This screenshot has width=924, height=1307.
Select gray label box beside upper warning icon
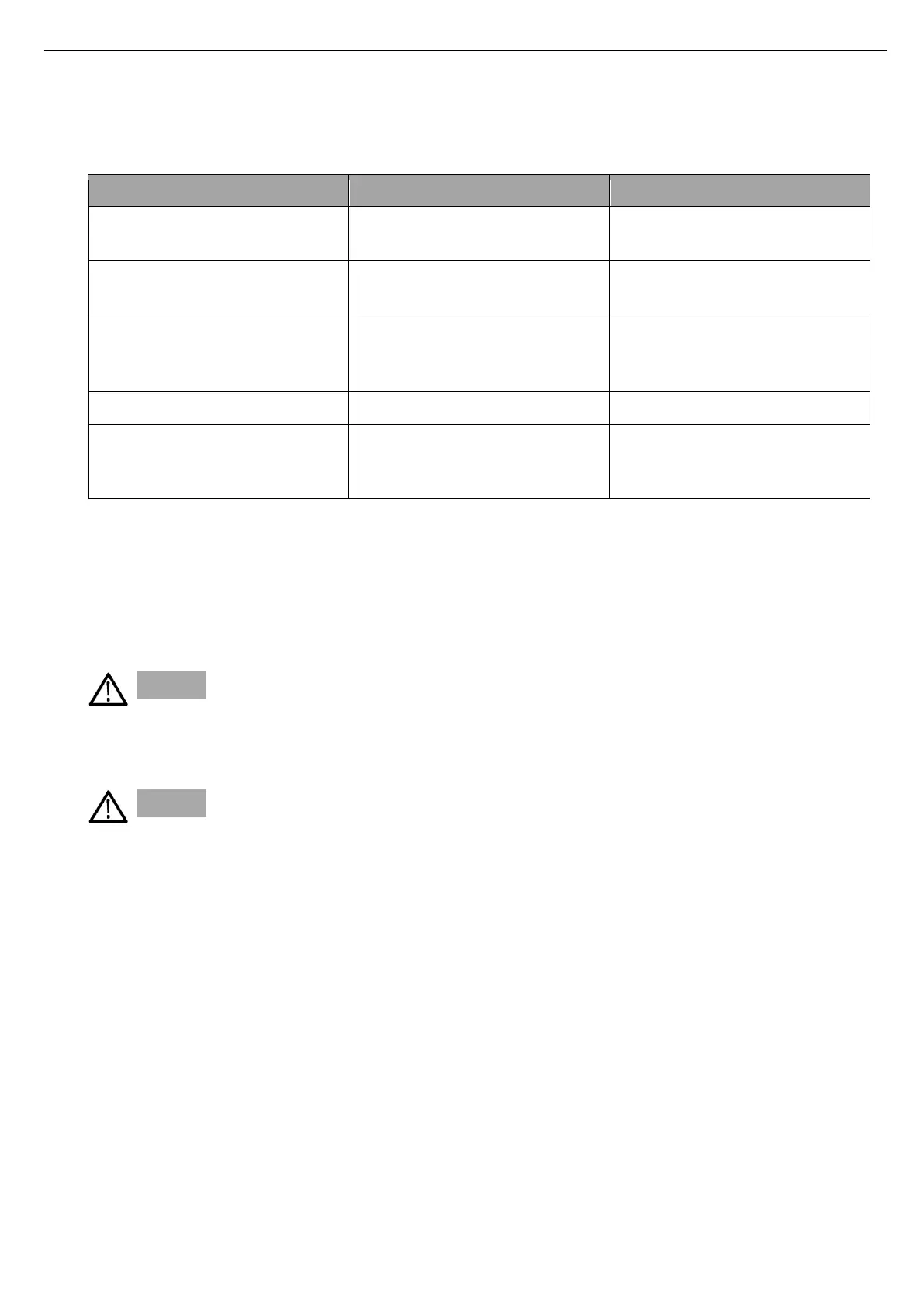[x=171, y=685]
